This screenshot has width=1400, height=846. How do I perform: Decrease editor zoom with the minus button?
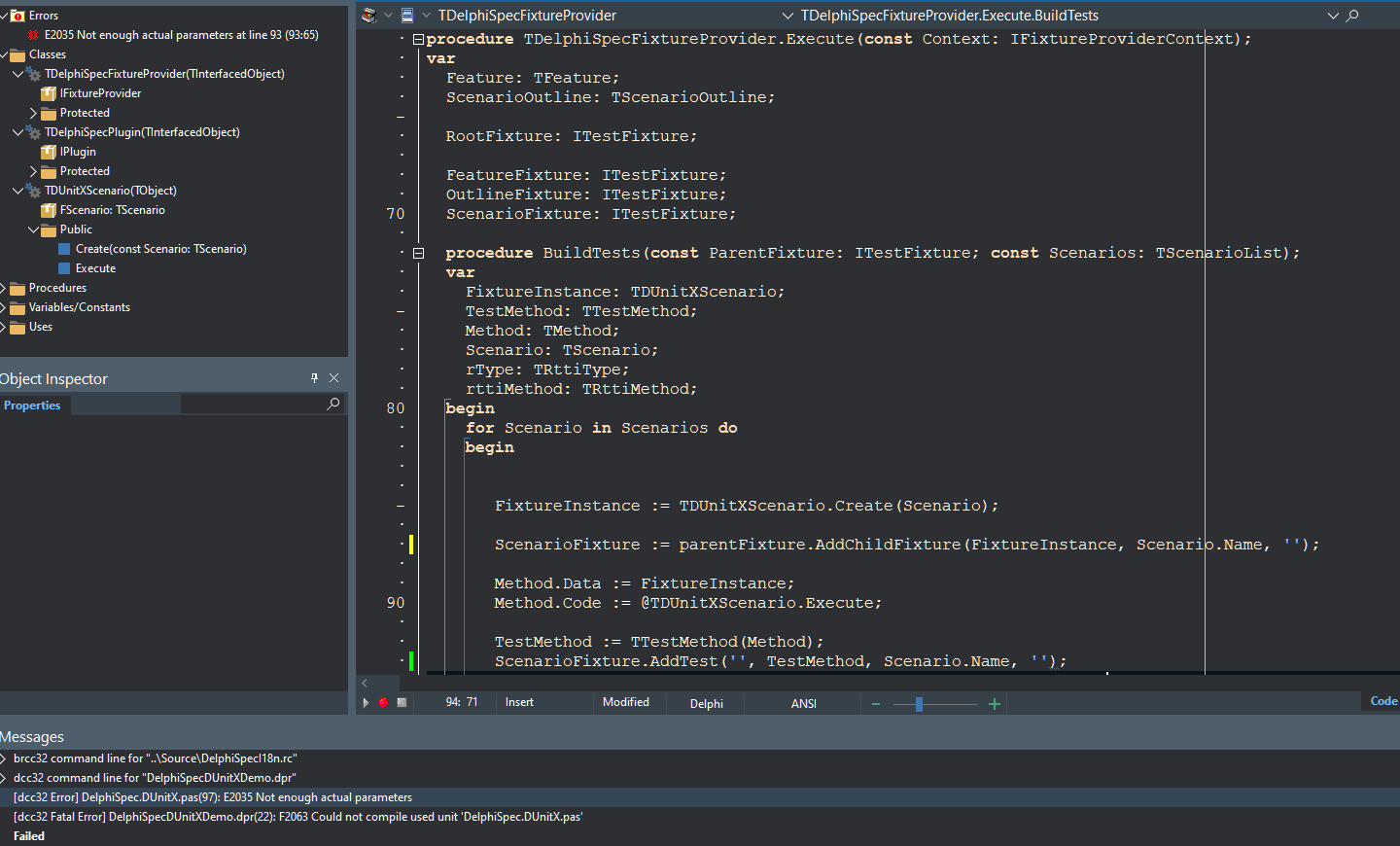coord(876,704)
